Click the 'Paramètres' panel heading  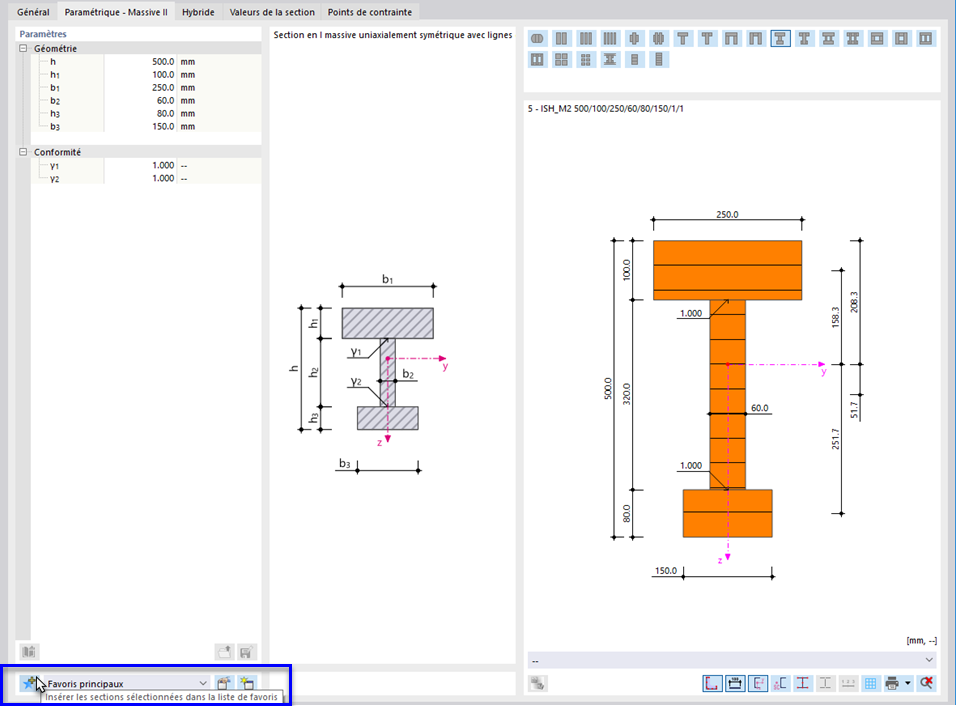point(43,34)
